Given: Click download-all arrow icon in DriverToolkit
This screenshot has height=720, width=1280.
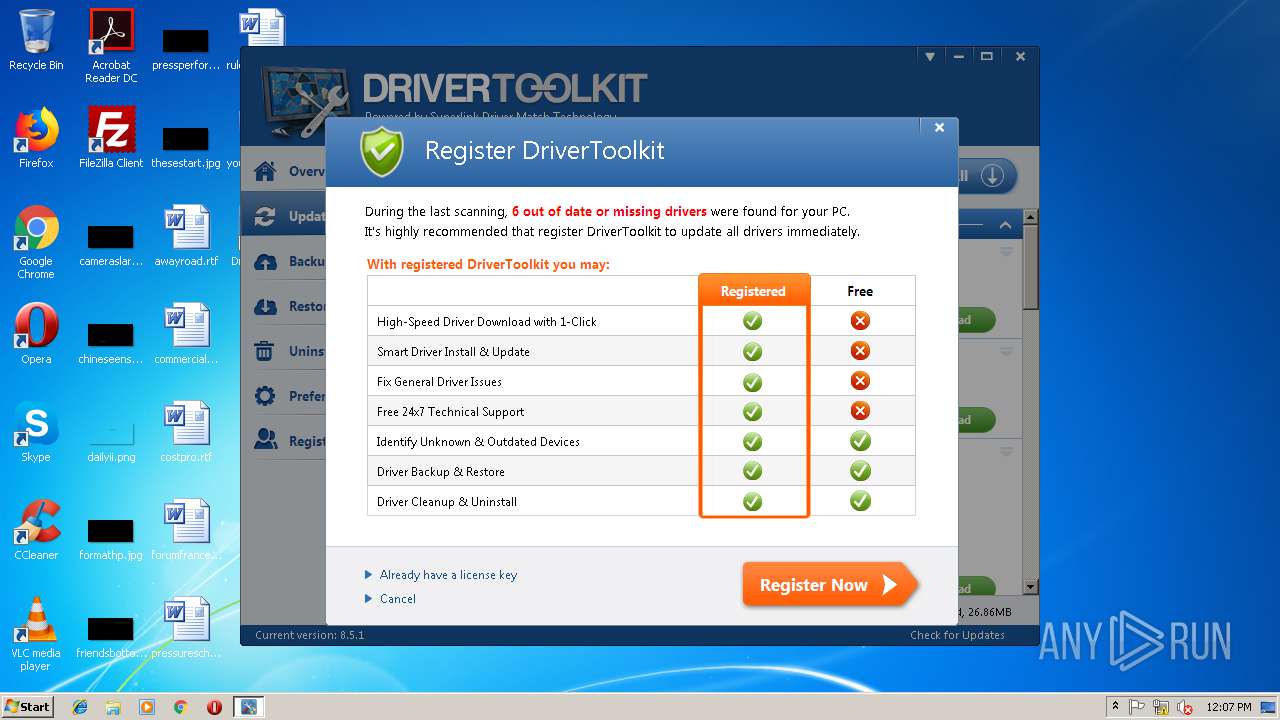Looking at the screenshot, I should [991, 176].
